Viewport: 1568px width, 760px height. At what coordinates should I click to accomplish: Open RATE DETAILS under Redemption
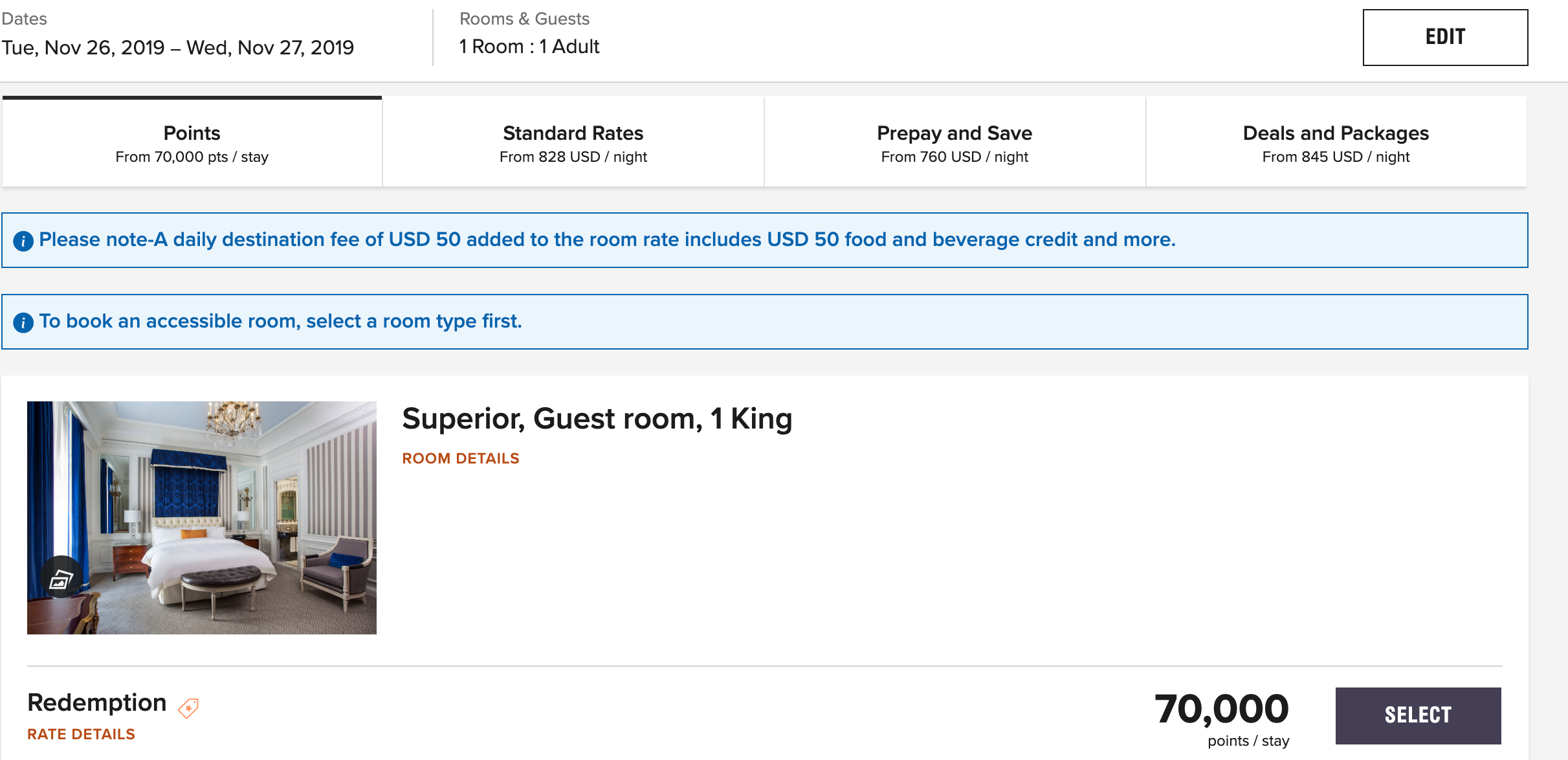pyautogui.click(x=80, y=734)
